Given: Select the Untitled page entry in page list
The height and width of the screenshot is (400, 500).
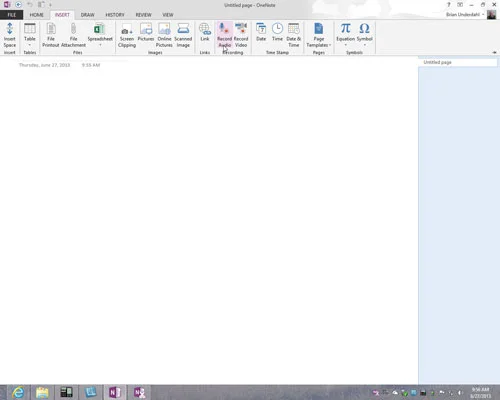Looking at the screenshot, I should click(x=457, y=62).
